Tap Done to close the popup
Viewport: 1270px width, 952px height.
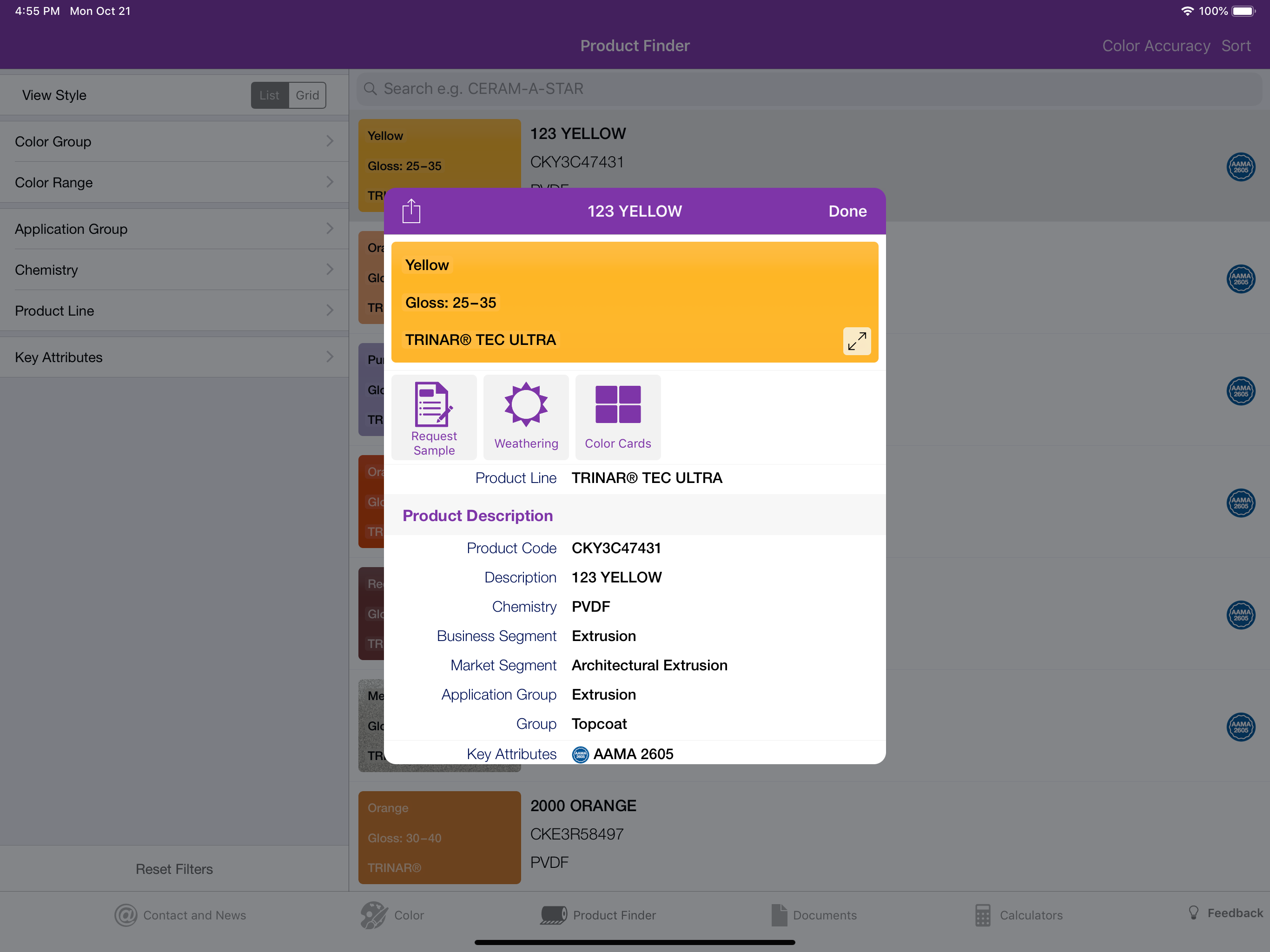pyautogui.click(x=847, y=212)
